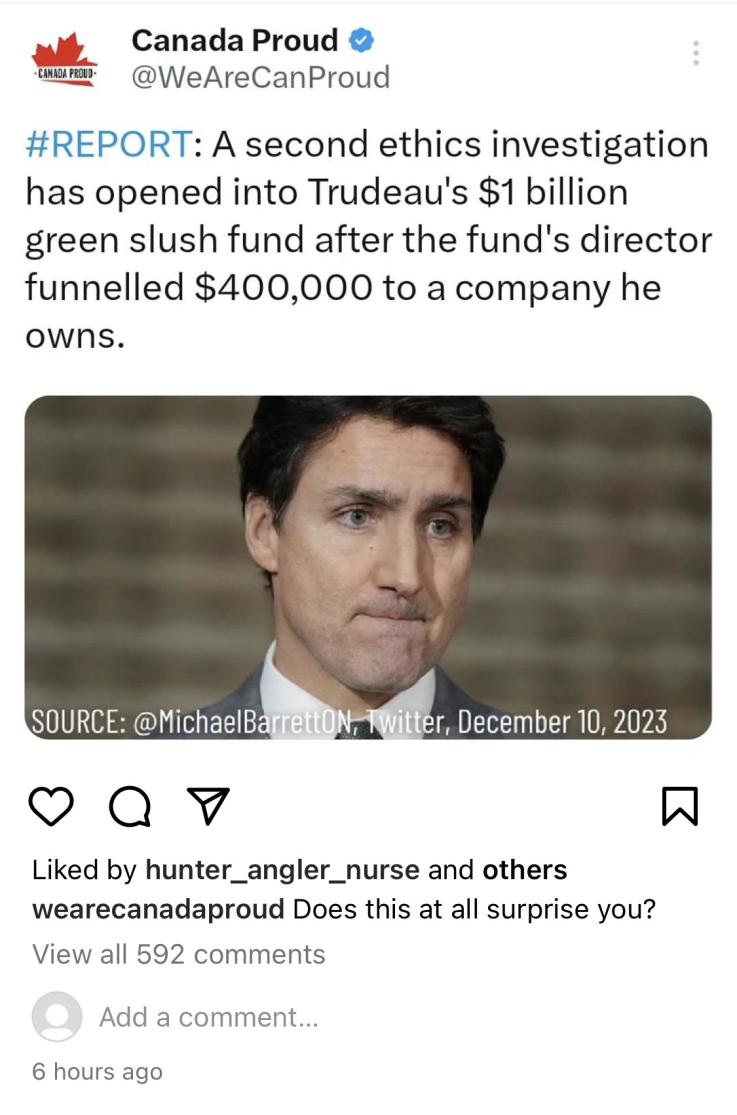Viewport: 737px width, 1115px height.
Task: Share post using the paper plane icon
Action: [x=208, y=806]
